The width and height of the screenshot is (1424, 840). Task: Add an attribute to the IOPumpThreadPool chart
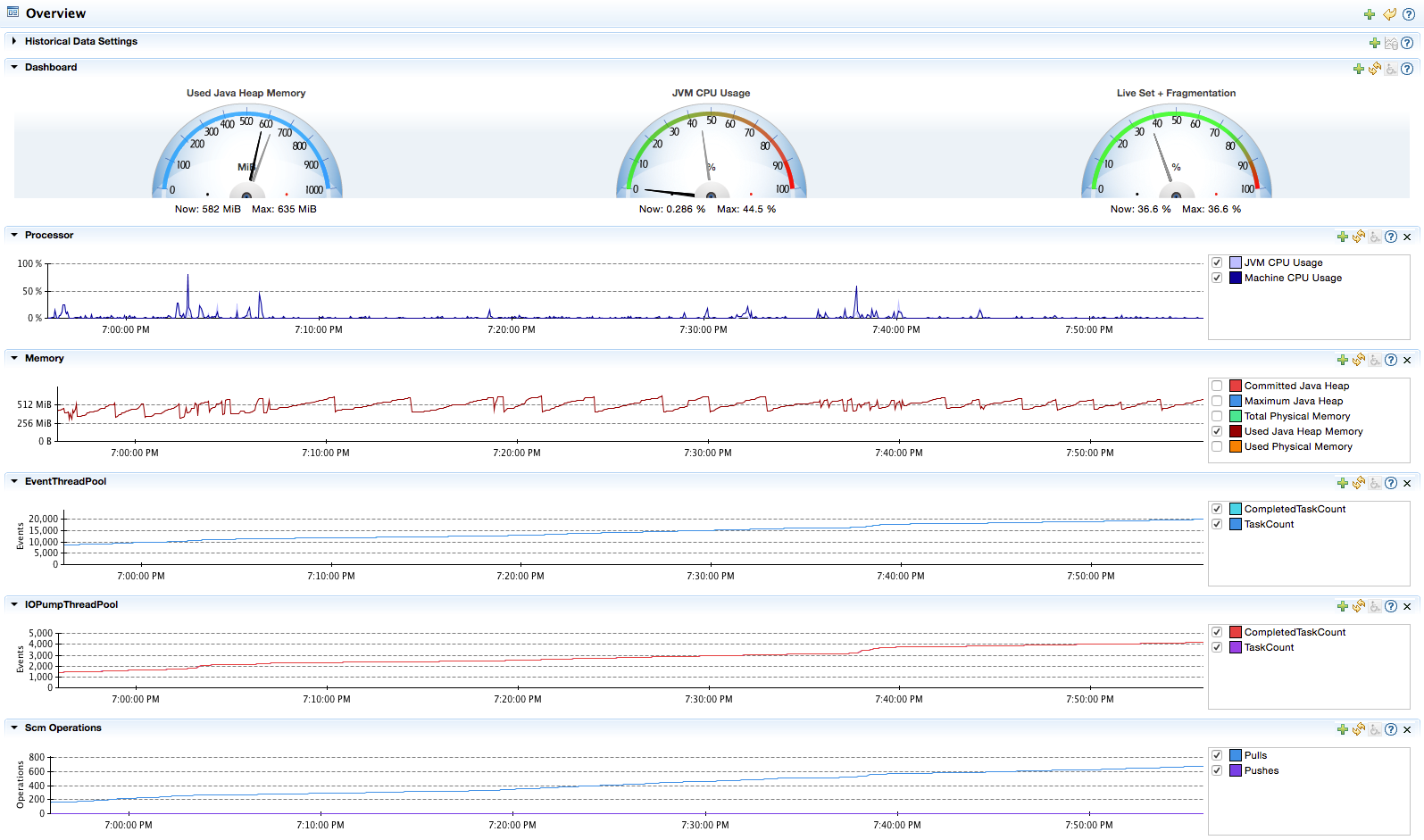[1343, 606]
